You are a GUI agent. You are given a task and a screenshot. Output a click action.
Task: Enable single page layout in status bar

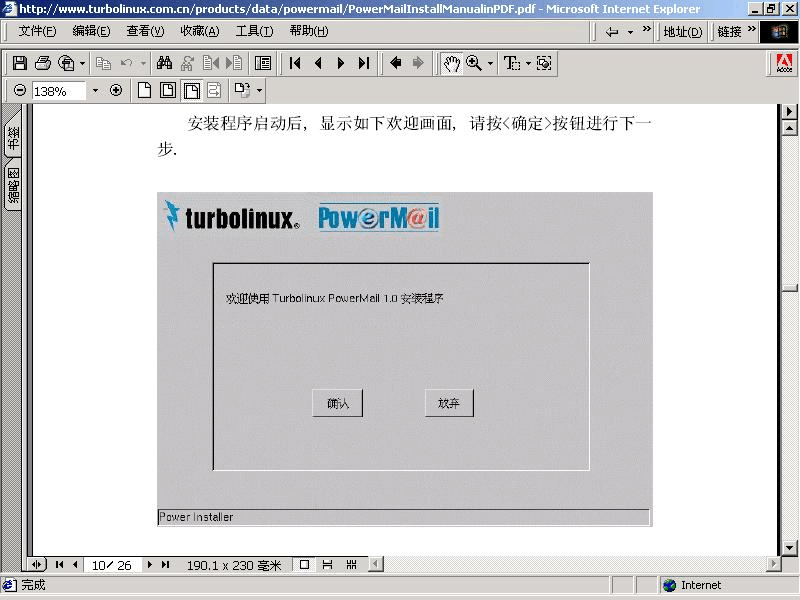tap(305, 565)
